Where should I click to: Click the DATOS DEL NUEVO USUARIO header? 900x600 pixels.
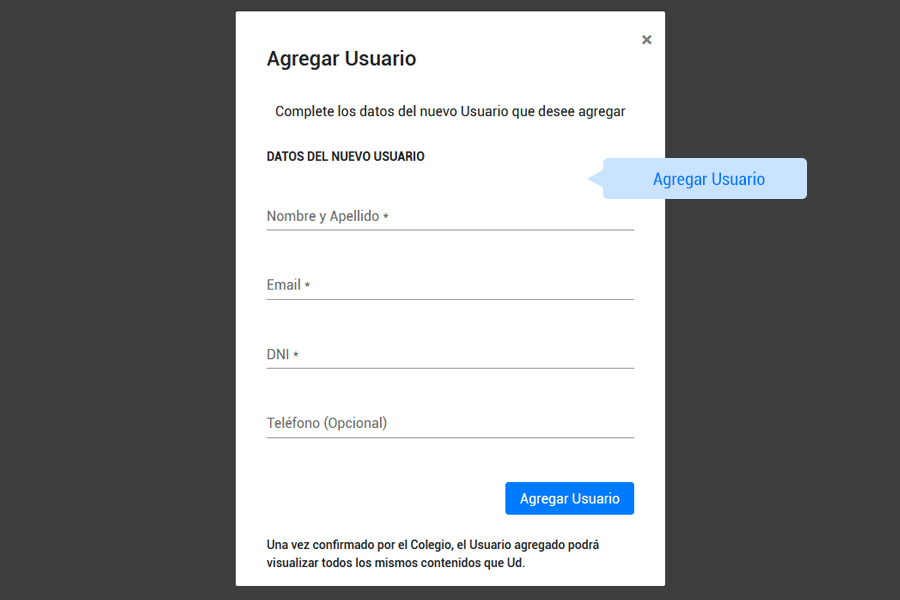(345, 157)
